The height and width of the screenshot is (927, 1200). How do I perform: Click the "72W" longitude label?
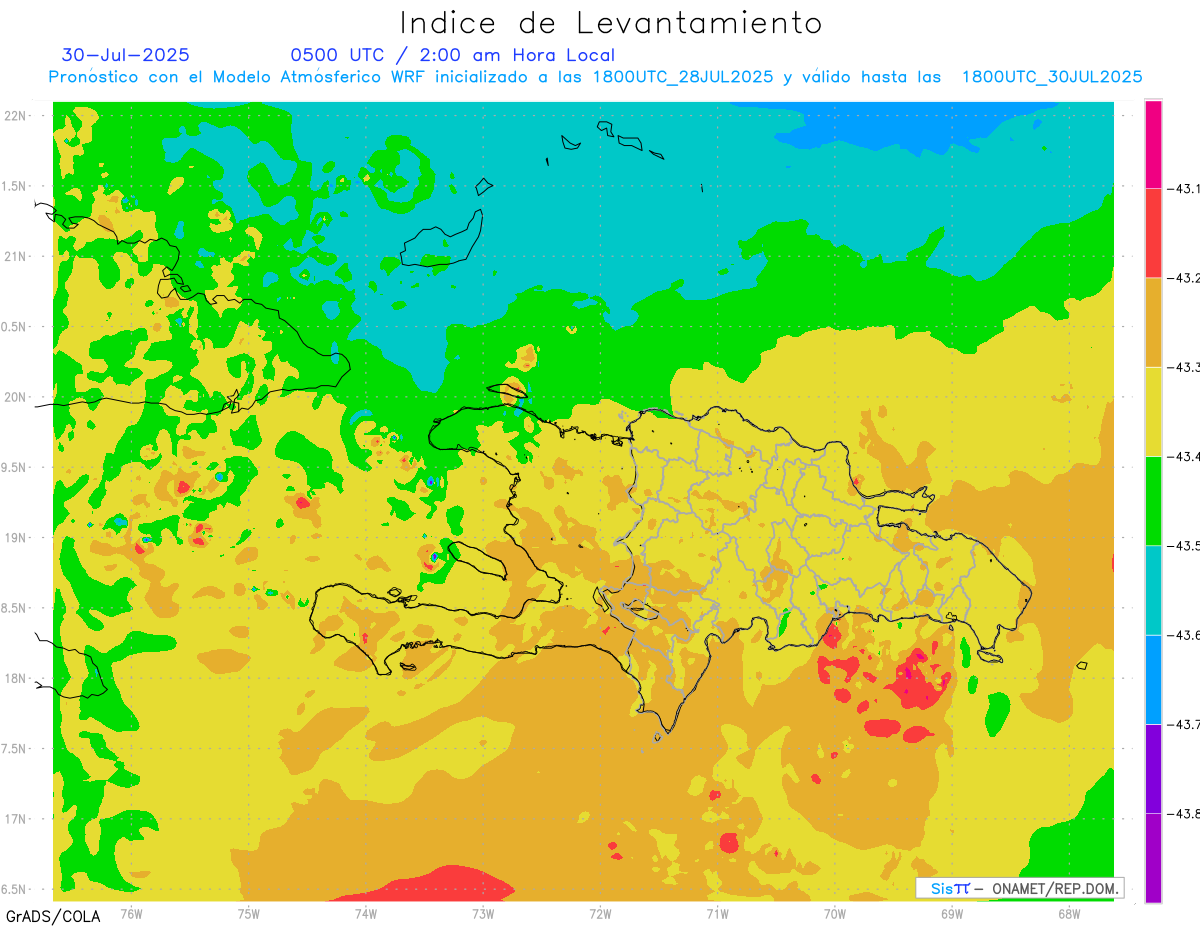coord(600,913)
